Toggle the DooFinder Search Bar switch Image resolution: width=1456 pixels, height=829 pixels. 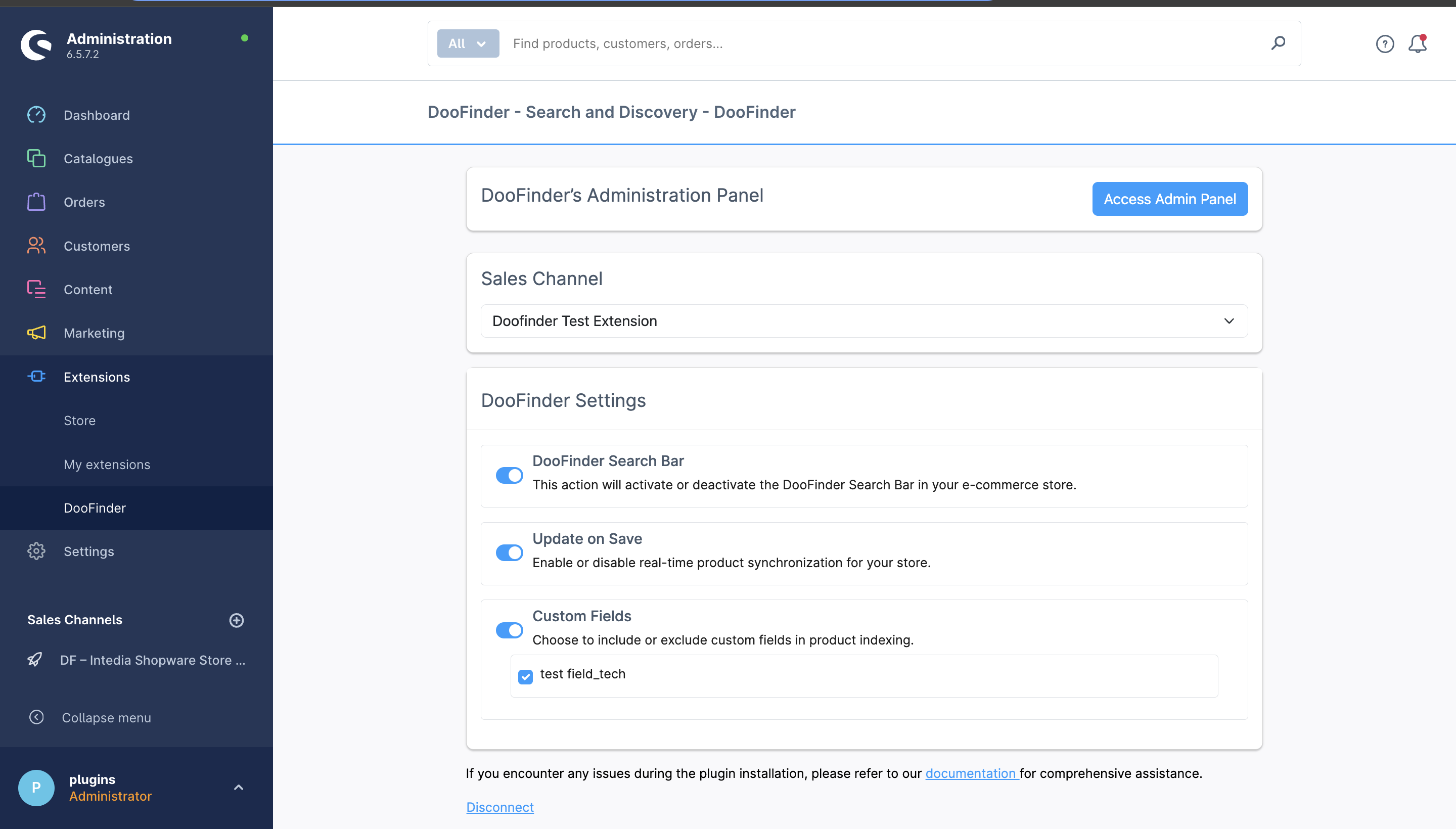click(509, 476)
